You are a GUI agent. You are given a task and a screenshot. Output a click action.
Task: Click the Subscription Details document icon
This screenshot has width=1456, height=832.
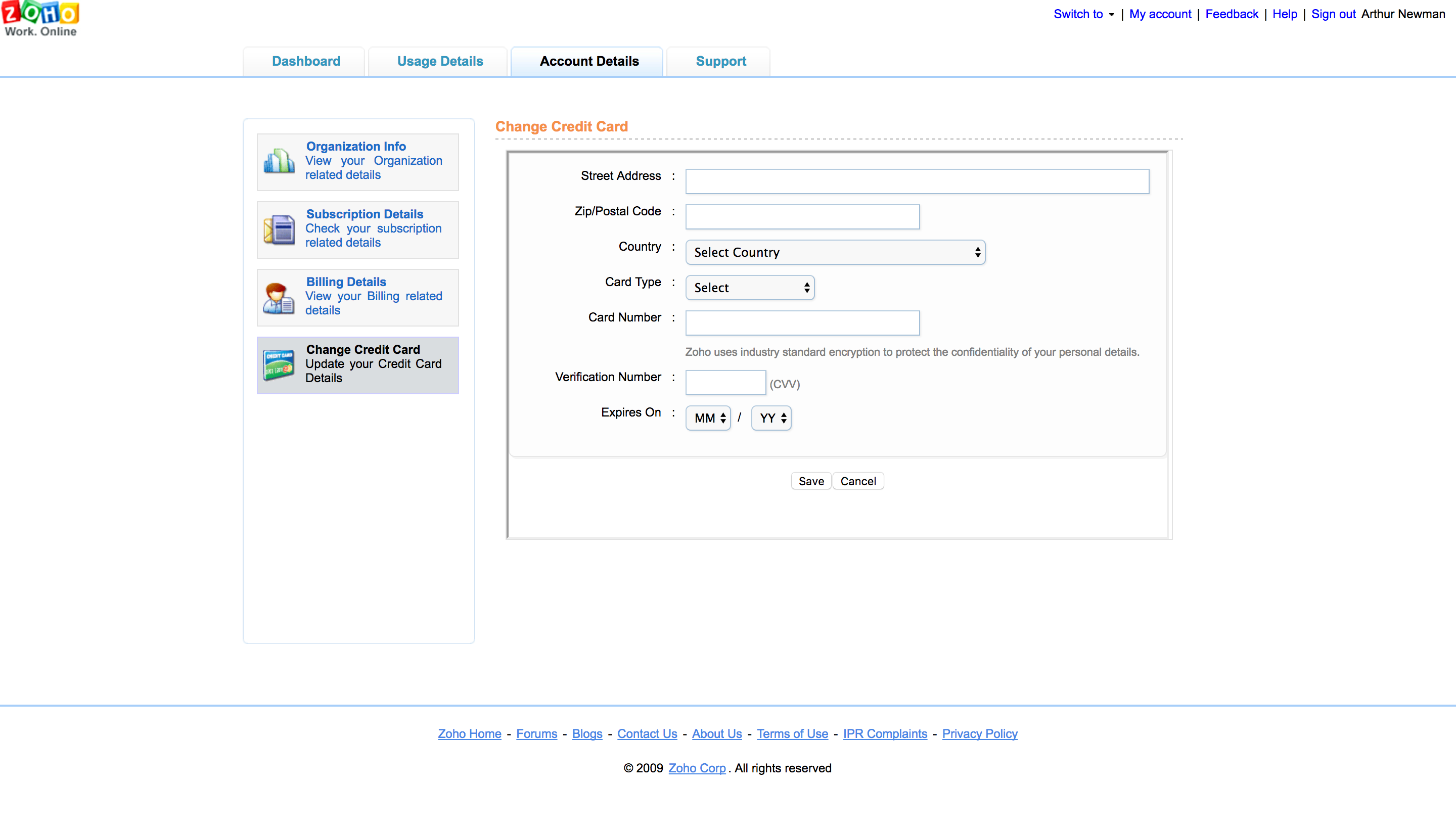(x=279, y=229)
